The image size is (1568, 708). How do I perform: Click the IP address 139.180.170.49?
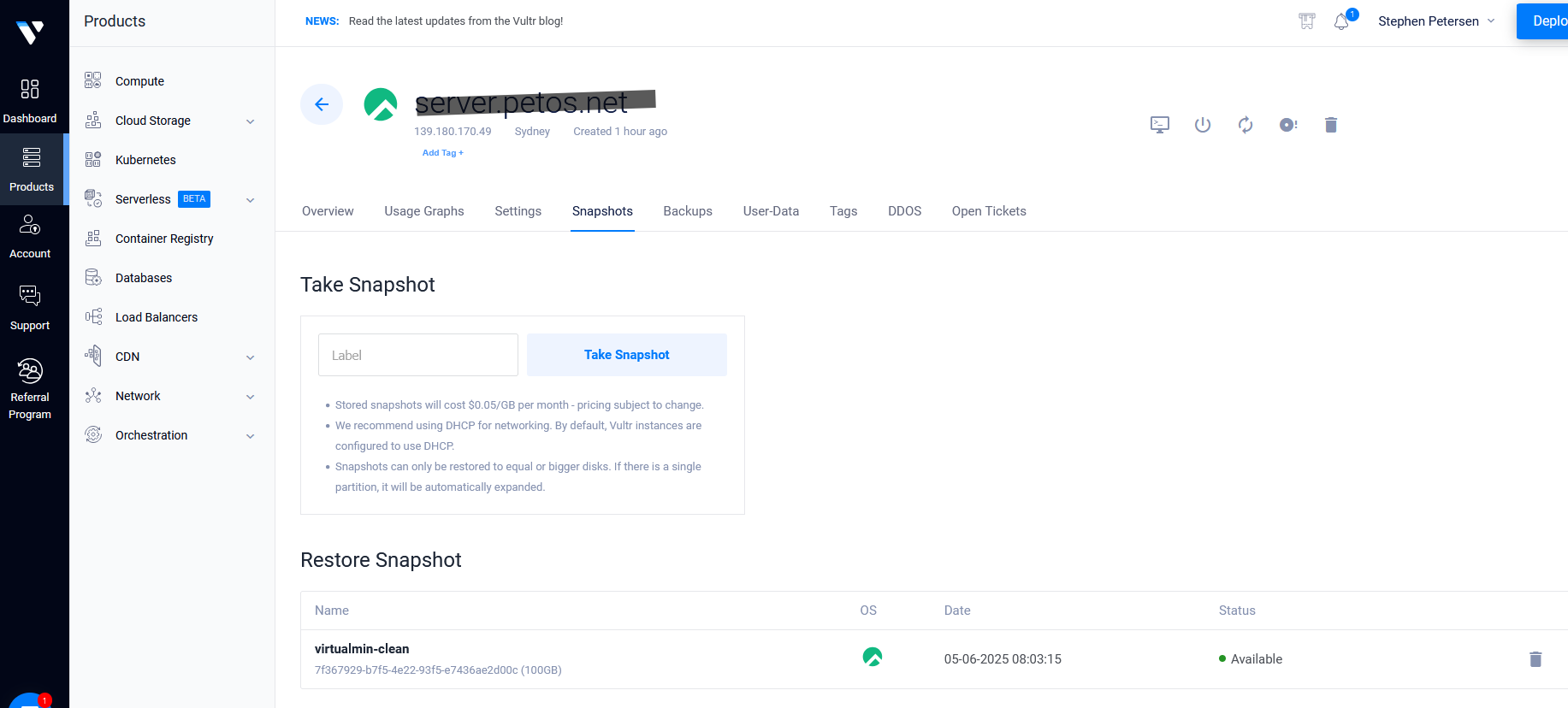coord(453,132)
